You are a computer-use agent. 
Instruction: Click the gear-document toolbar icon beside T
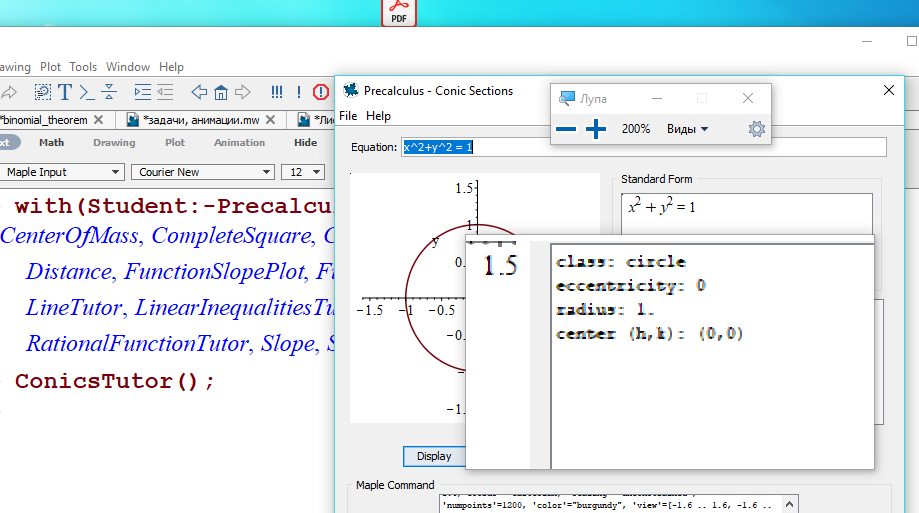42,92
